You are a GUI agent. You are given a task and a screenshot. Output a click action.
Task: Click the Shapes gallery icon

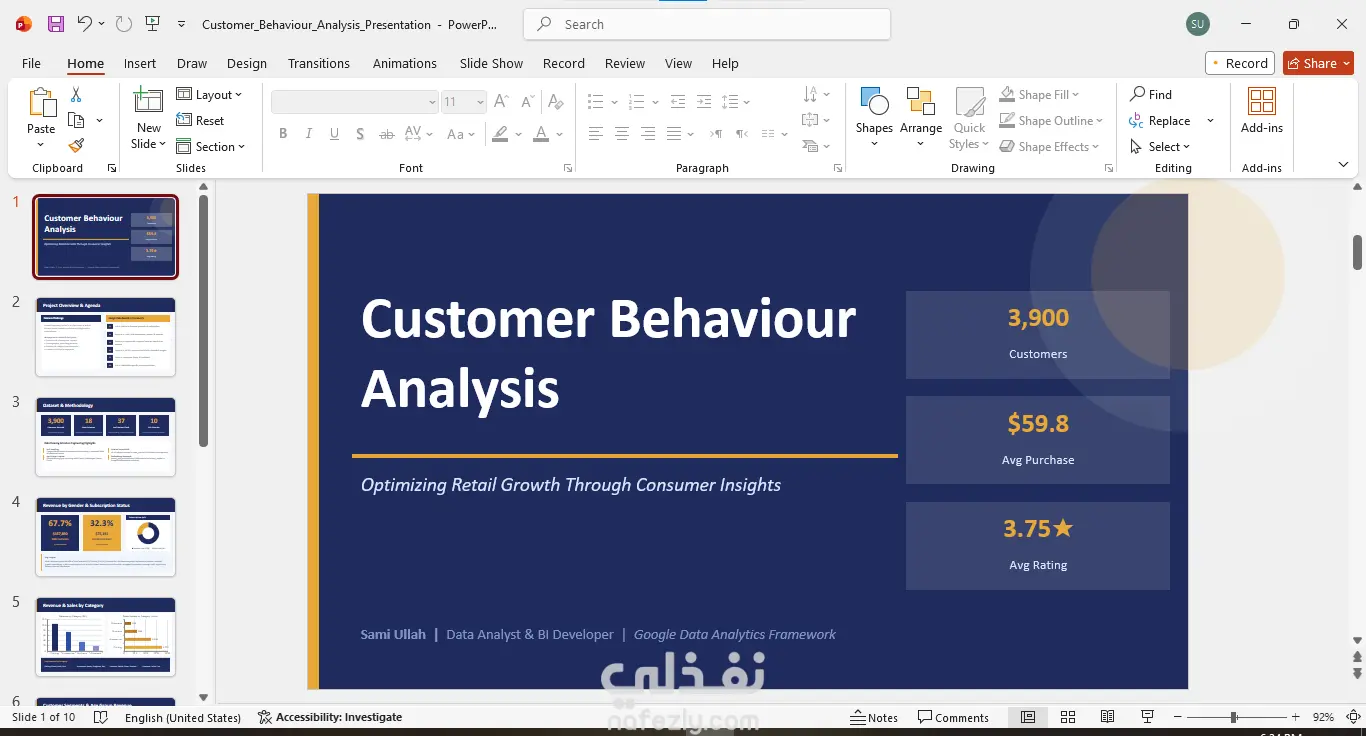tap(874, 103)
